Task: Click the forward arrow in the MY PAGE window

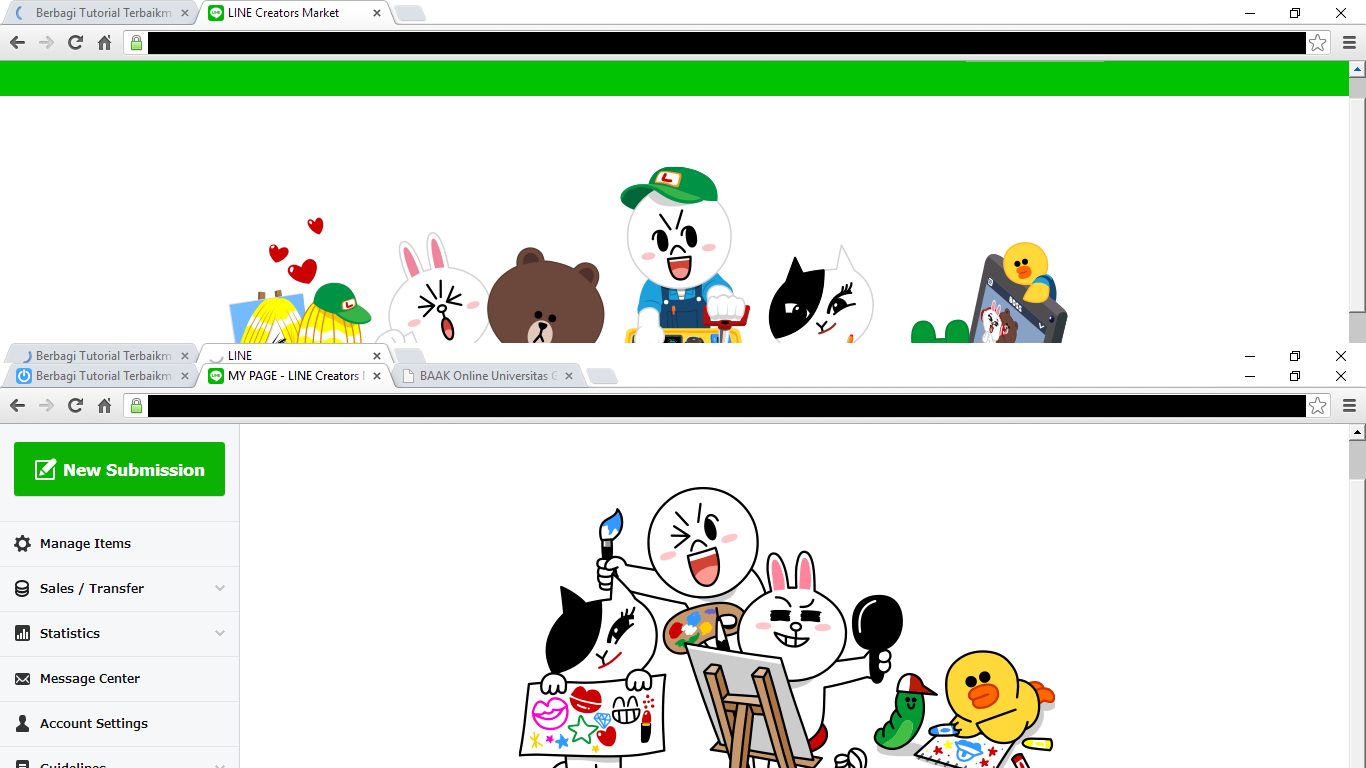Action: (46, 405)
